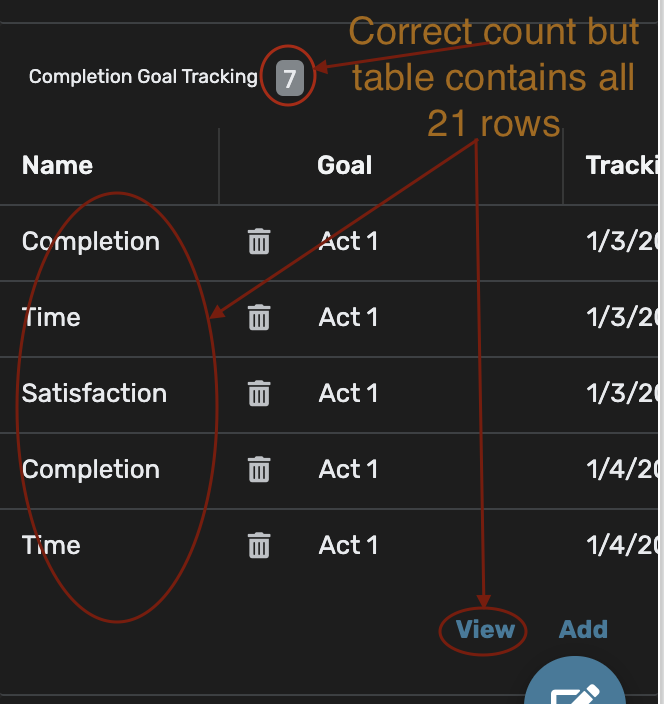The width and height of the screenshot is (664, 704).
Task: Click the record count badge showing 7
Action: pos(290,78)
